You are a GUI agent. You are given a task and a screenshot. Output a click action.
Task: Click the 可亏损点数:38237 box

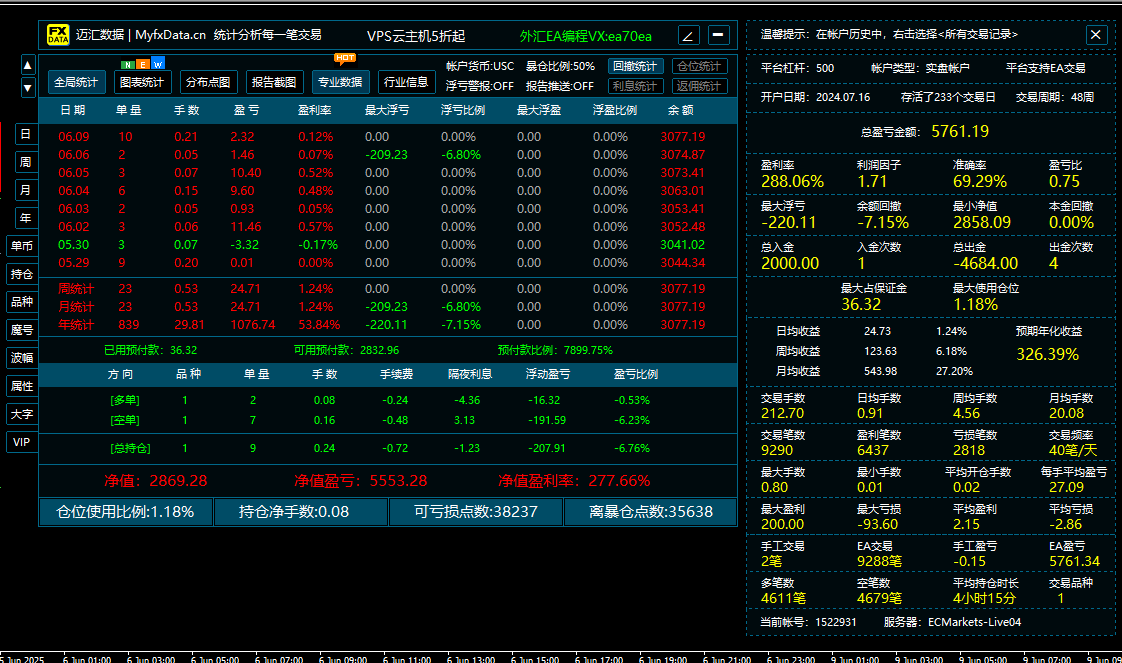[476, 512]
